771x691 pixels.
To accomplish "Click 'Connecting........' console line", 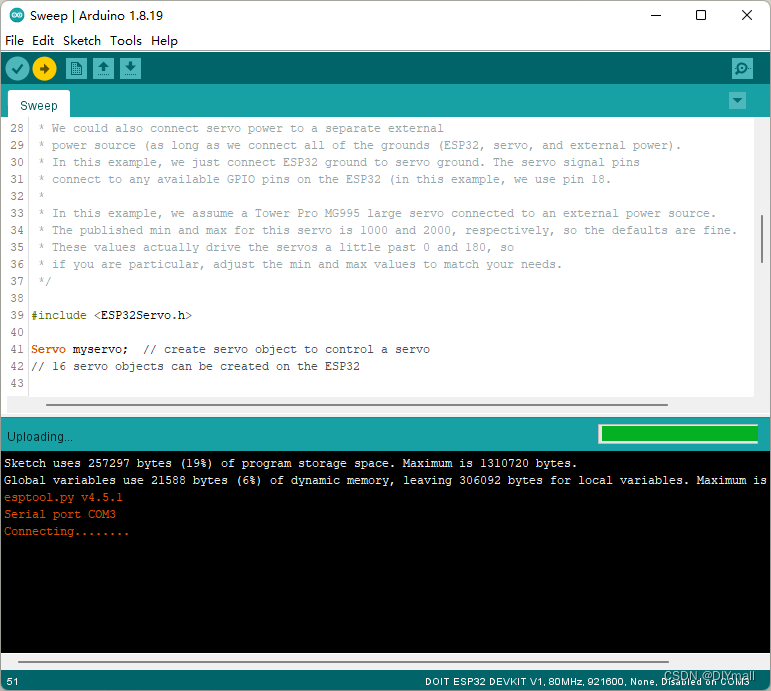I will [66, 531].
